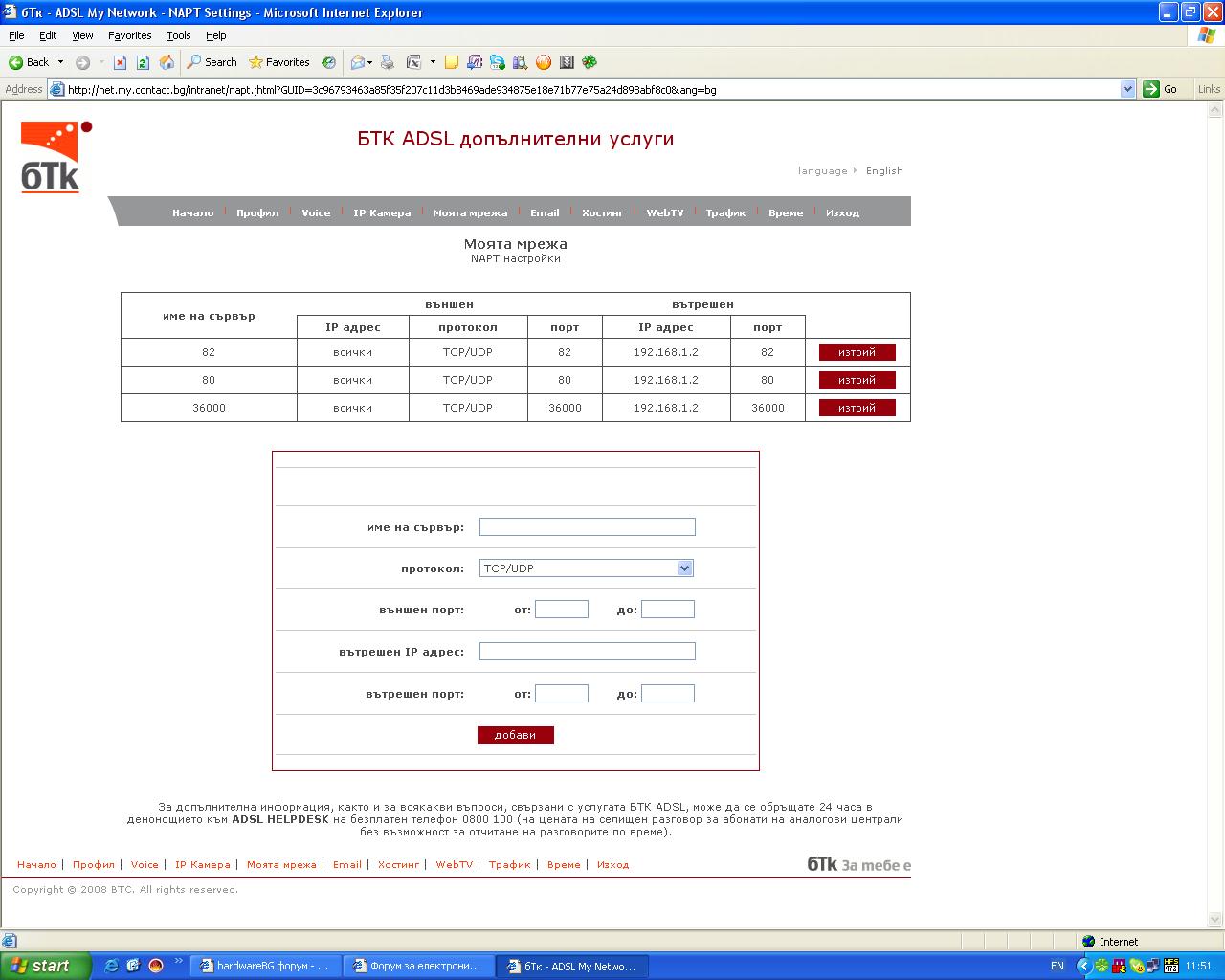The image size is (1225, 980).
Task: Go to the Home page icon
Action: coord(167,62)
